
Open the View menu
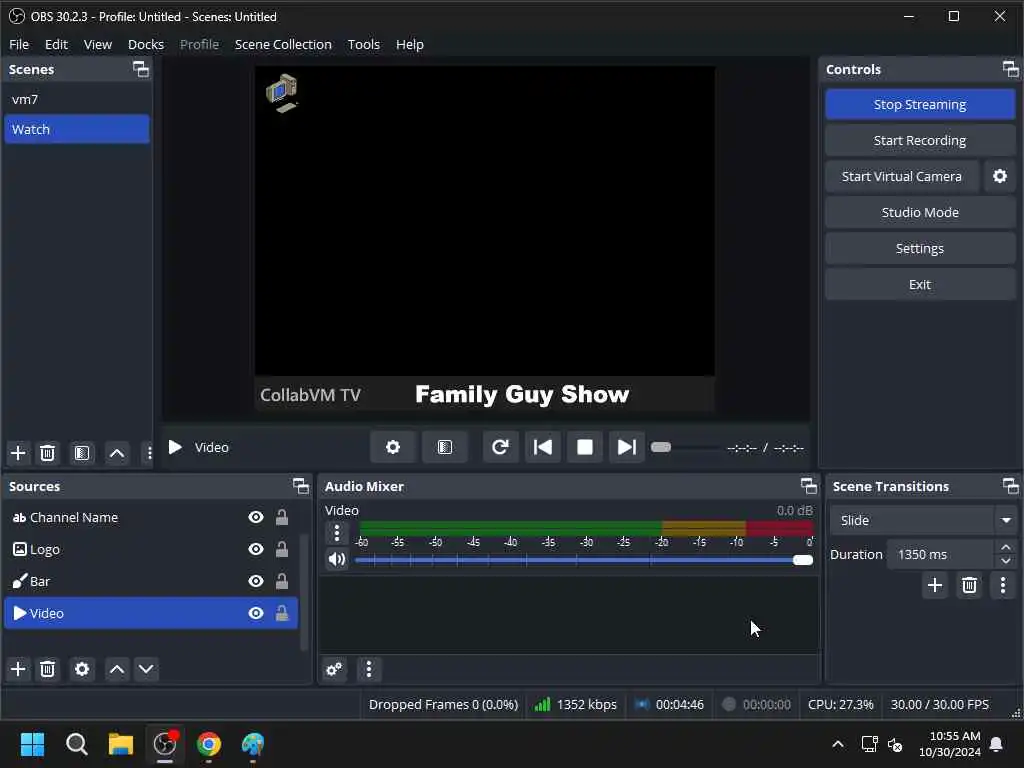(x=97, y=44)
